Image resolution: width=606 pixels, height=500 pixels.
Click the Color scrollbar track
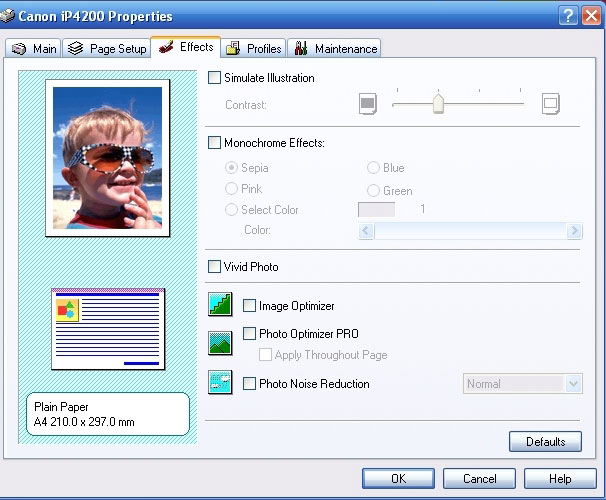(x=470, y=231)
